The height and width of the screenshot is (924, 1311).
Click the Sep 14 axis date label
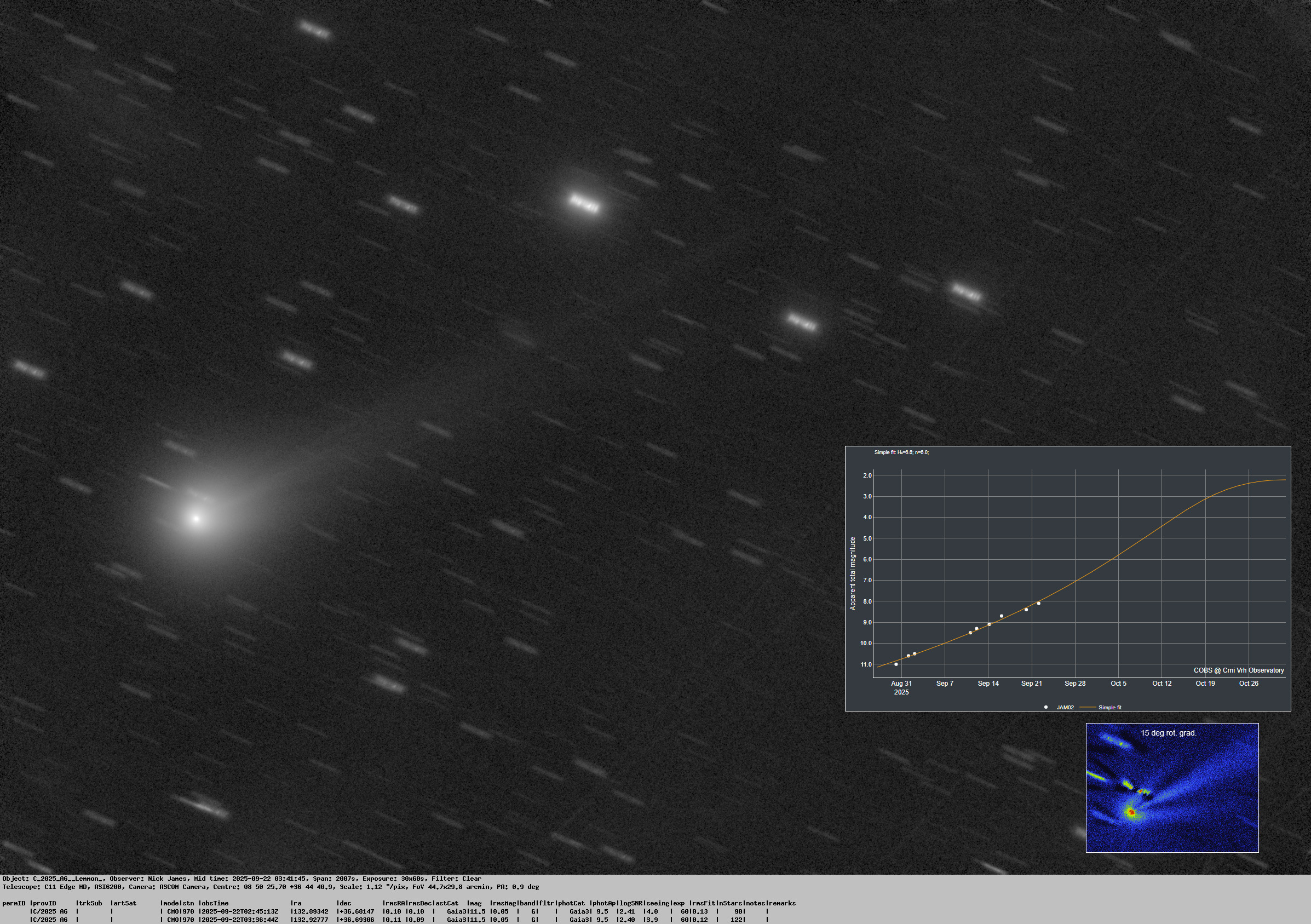coord(988,683)
